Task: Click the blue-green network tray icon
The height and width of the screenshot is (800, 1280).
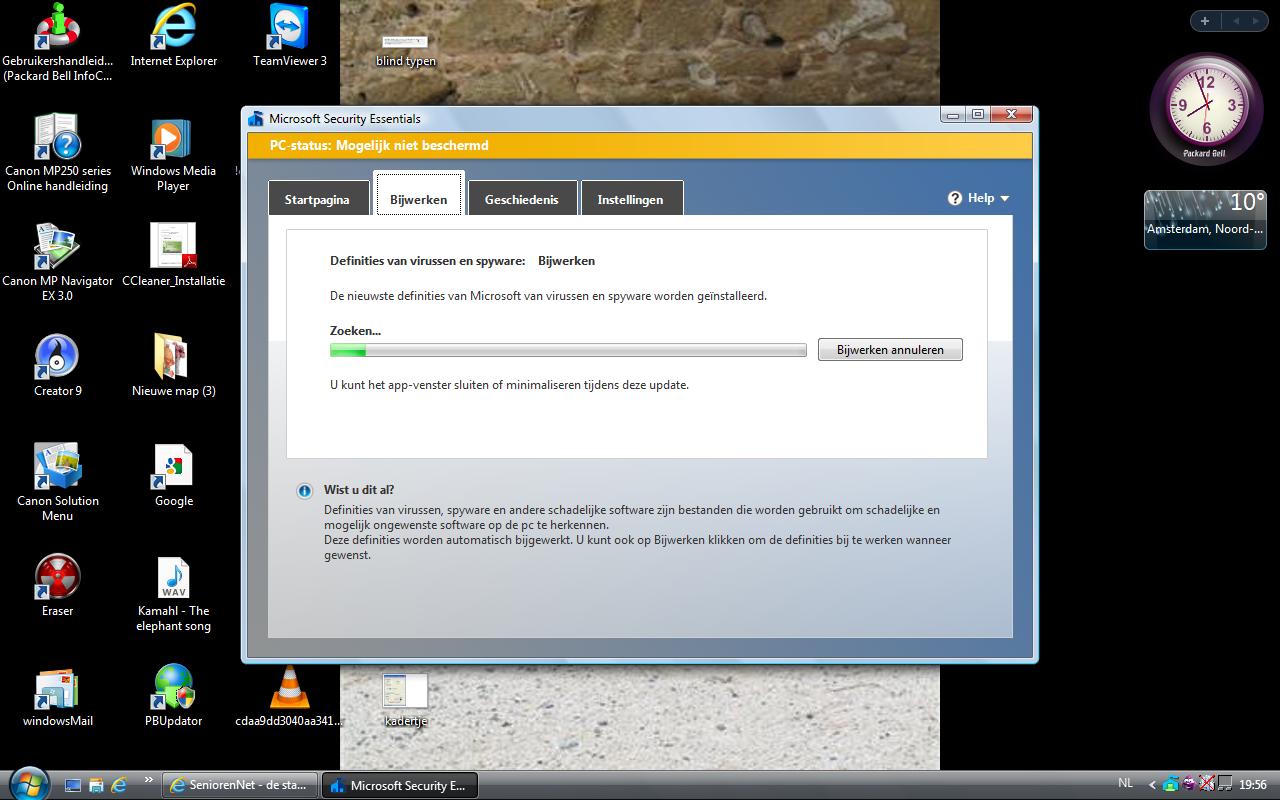Action: click(1171, 784)
